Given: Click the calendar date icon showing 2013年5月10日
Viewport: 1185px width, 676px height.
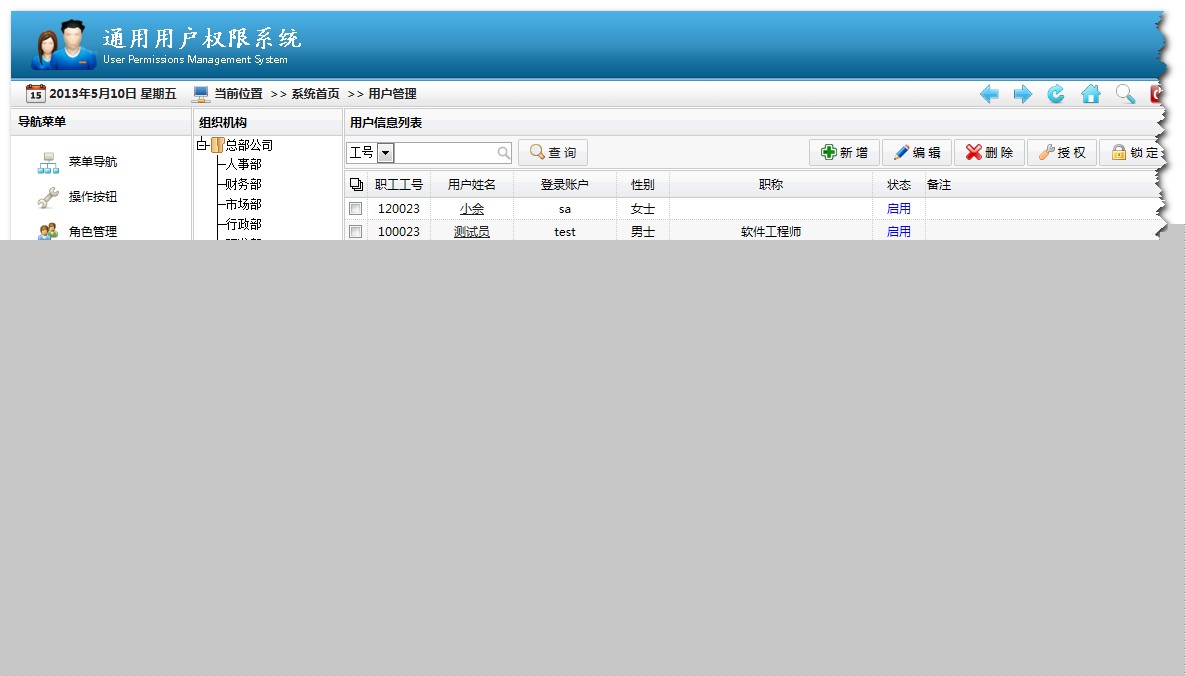Looking at the screenshot, I should pyautogui.click(x=34, y=93).
